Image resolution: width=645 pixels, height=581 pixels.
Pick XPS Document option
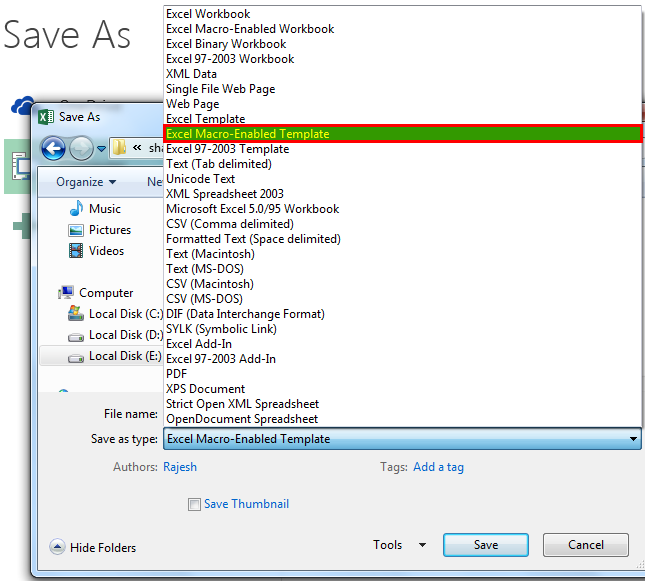(x=402, y=389)
